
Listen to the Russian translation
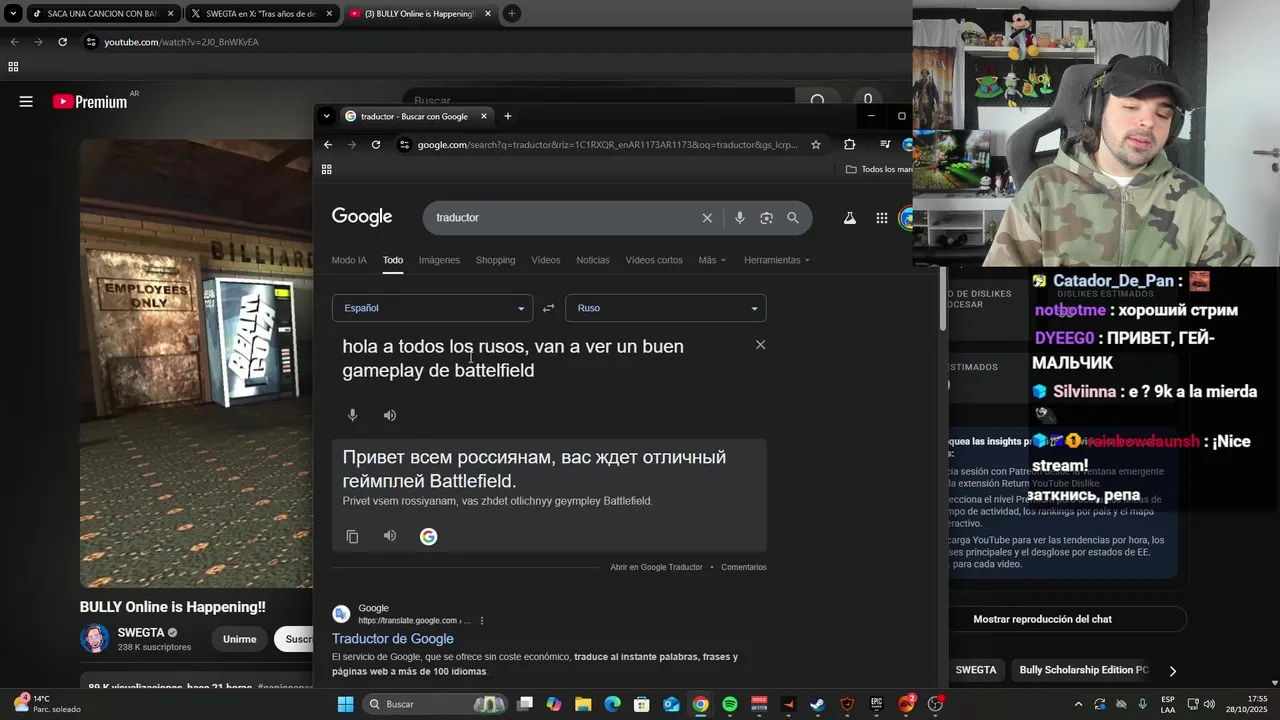pyautogui.click(x=390, y=536)
